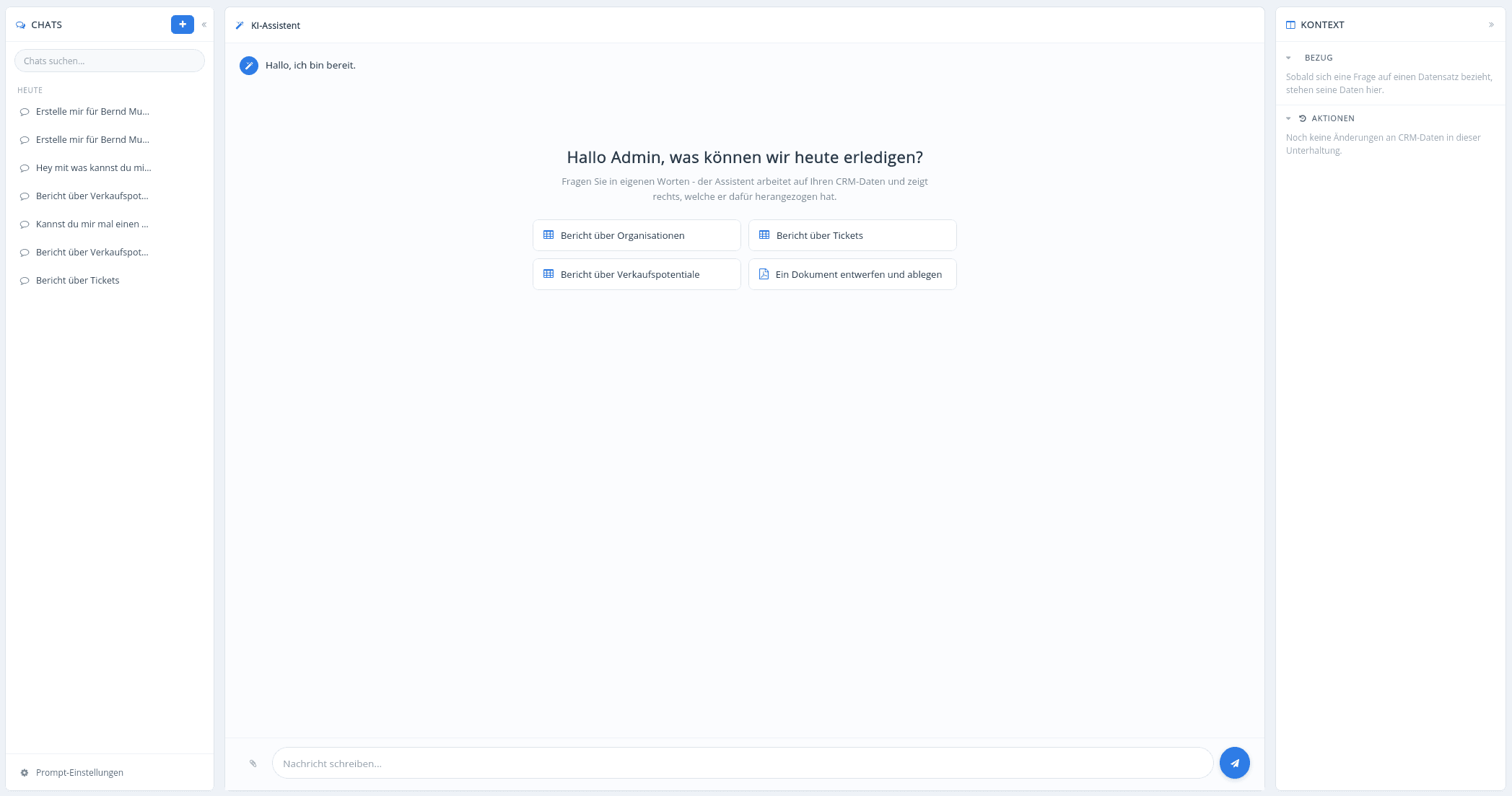Click the assistant avatar next to greeting

click(x=249, y=66)
